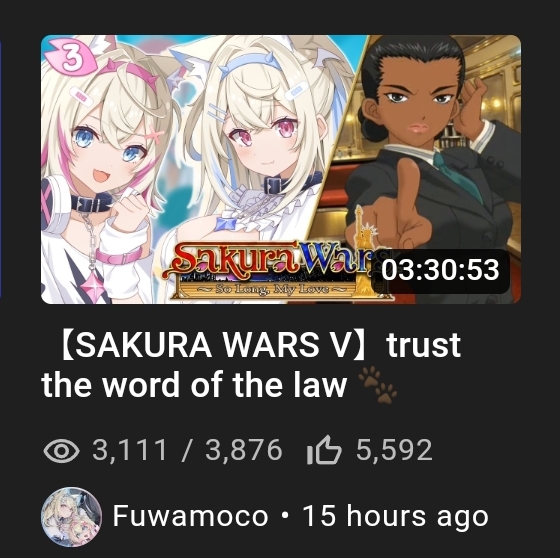The width and height of the screenshot is (560, 558).
Task: Click "the word of the law" title line
Action: (x=194, y=385)
